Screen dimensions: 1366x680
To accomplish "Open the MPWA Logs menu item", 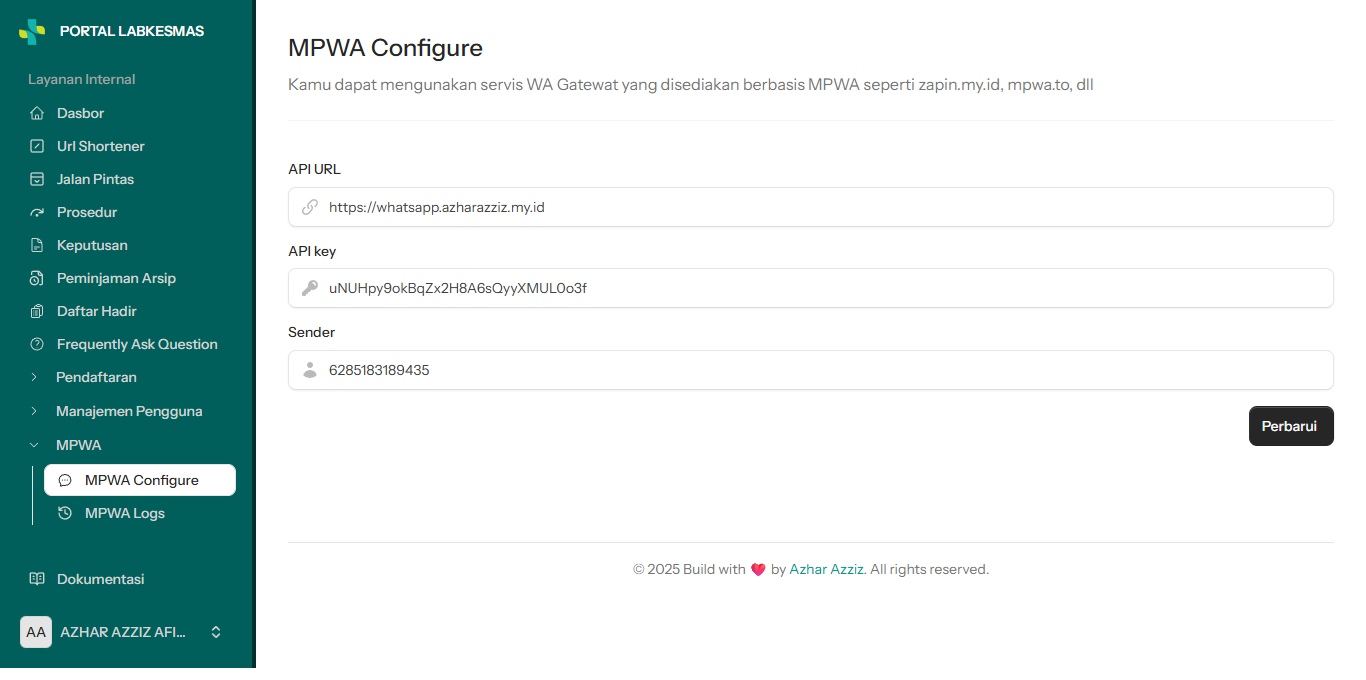I will click(x=140, y=513).
